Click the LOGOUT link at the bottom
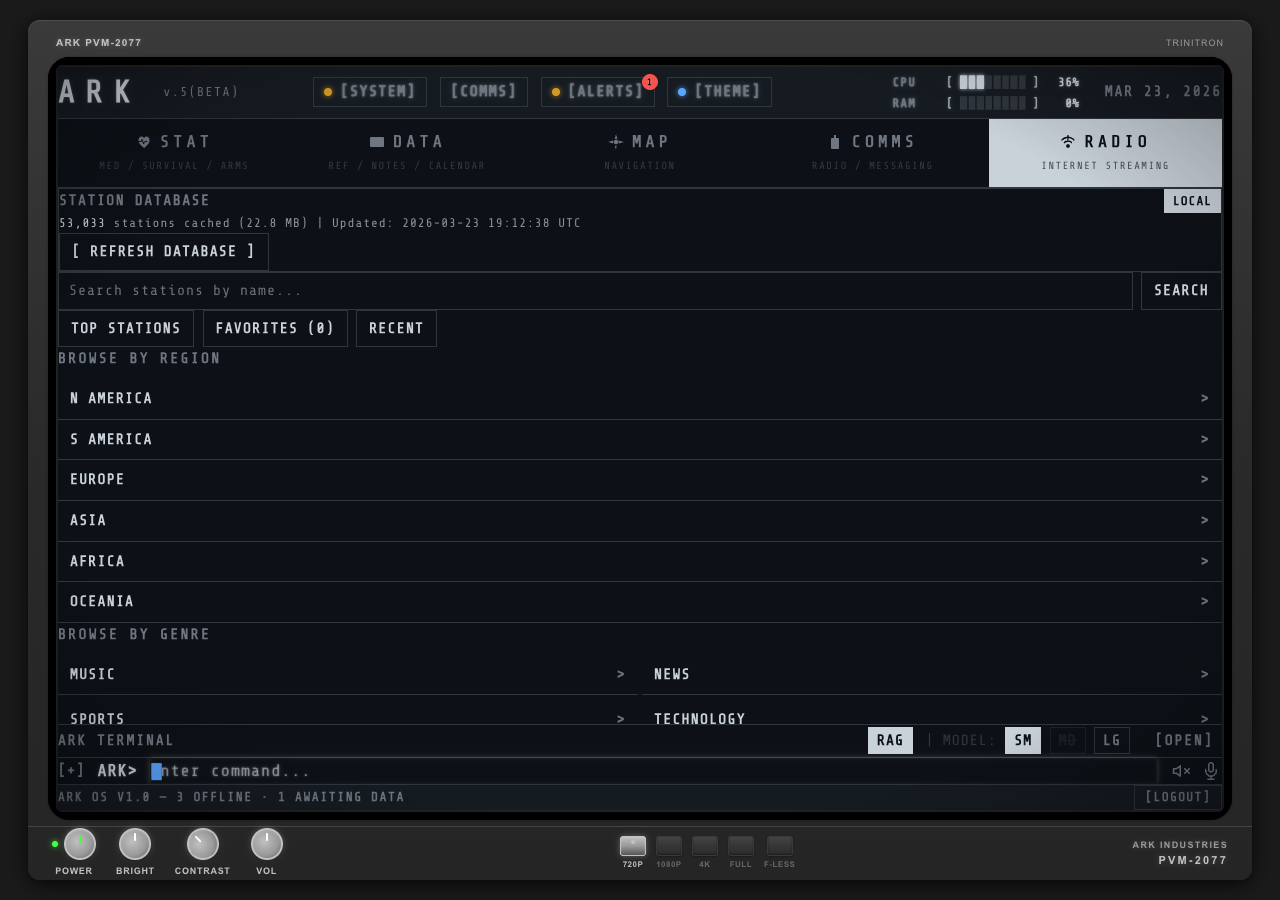Screen dimensions: 1280x900 (1177, 797)
